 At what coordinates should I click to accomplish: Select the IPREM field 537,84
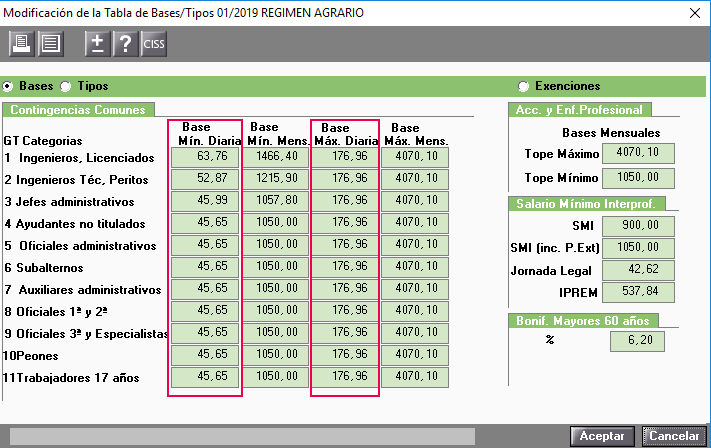coord(638,292)
